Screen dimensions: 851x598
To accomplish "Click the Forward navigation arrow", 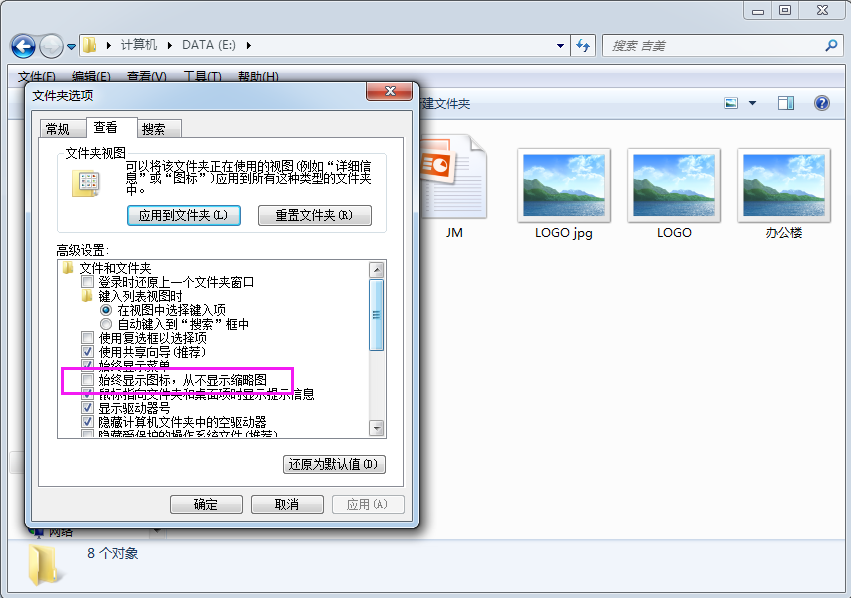I will 52,46.
